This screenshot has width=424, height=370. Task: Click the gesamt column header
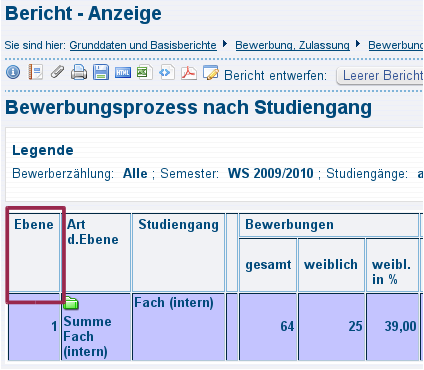pyautogui.click(x=268, y=264)
